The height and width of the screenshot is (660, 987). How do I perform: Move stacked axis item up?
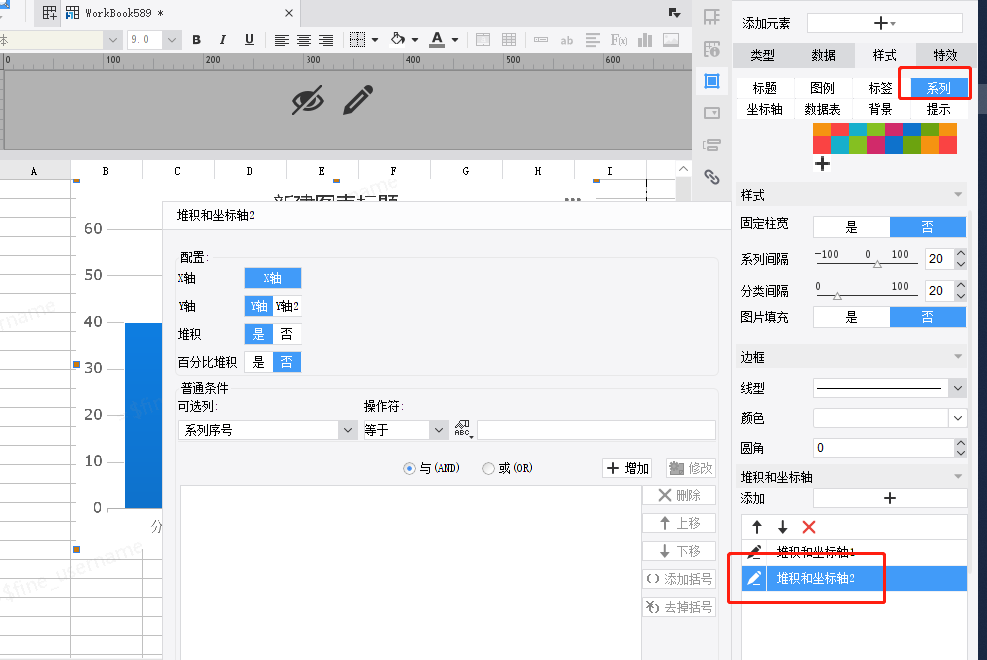[x=757, y=527]
